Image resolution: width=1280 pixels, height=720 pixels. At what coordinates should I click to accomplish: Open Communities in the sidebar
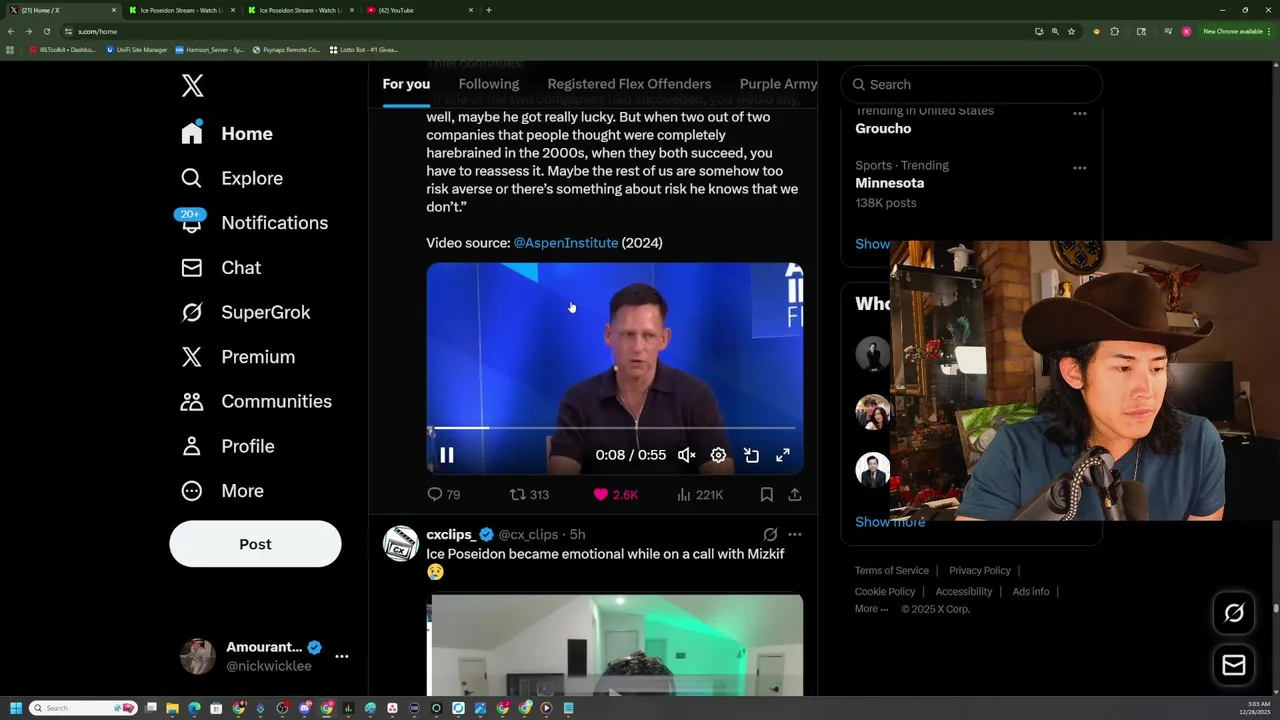(x=256, y=401)
